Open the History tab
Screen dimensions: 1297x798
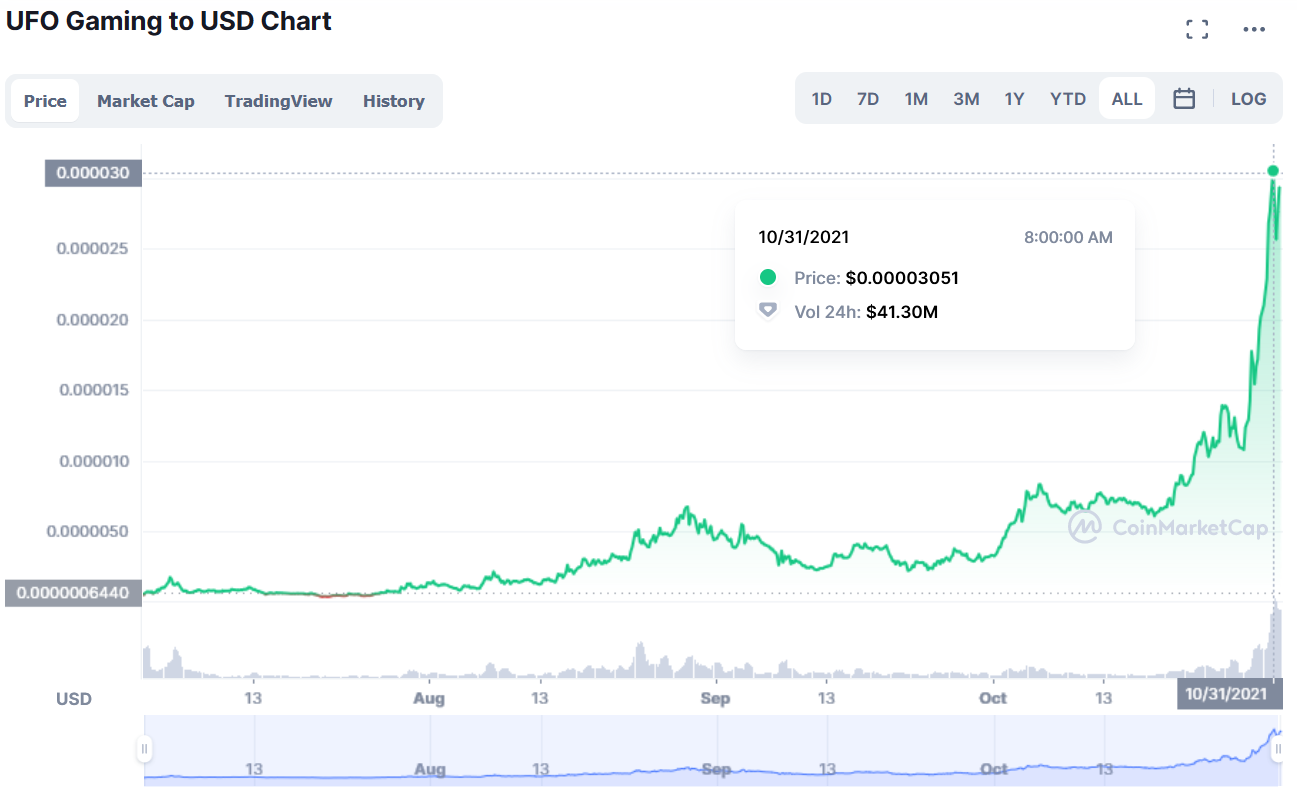pos(394,101)
